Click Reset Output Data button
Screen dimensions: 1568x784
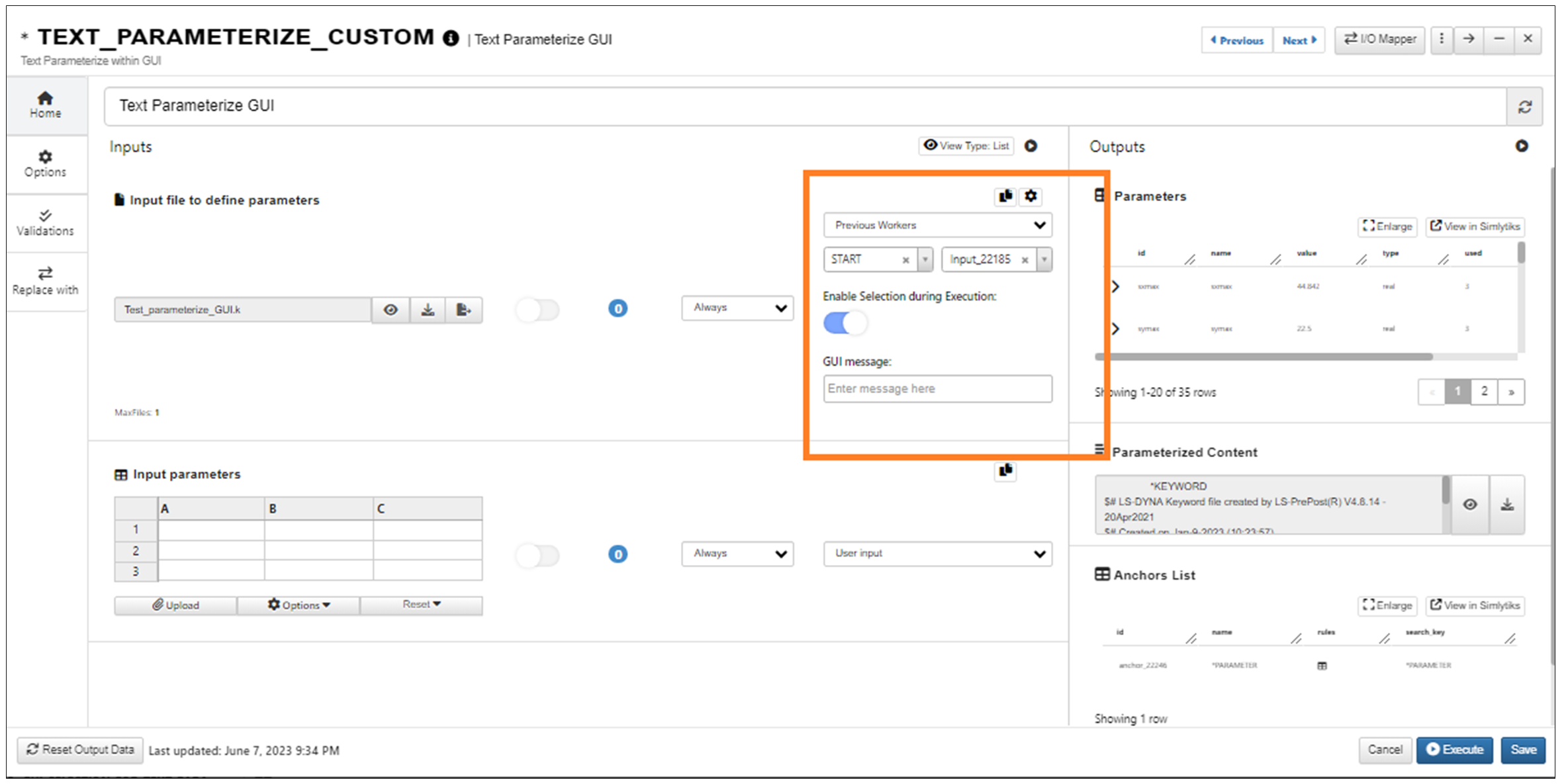[80, 750]
